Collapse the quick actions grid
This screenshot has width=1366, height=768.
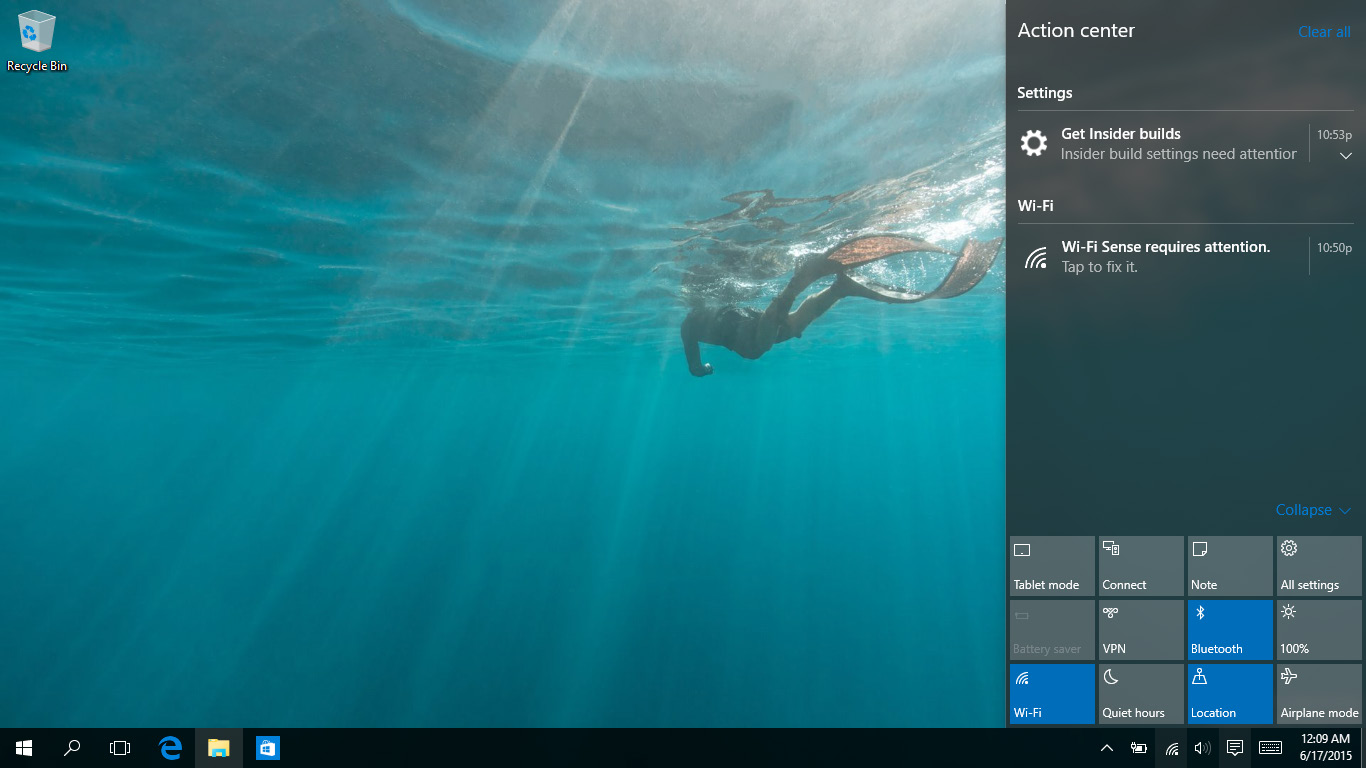[x=1313, y=510]
